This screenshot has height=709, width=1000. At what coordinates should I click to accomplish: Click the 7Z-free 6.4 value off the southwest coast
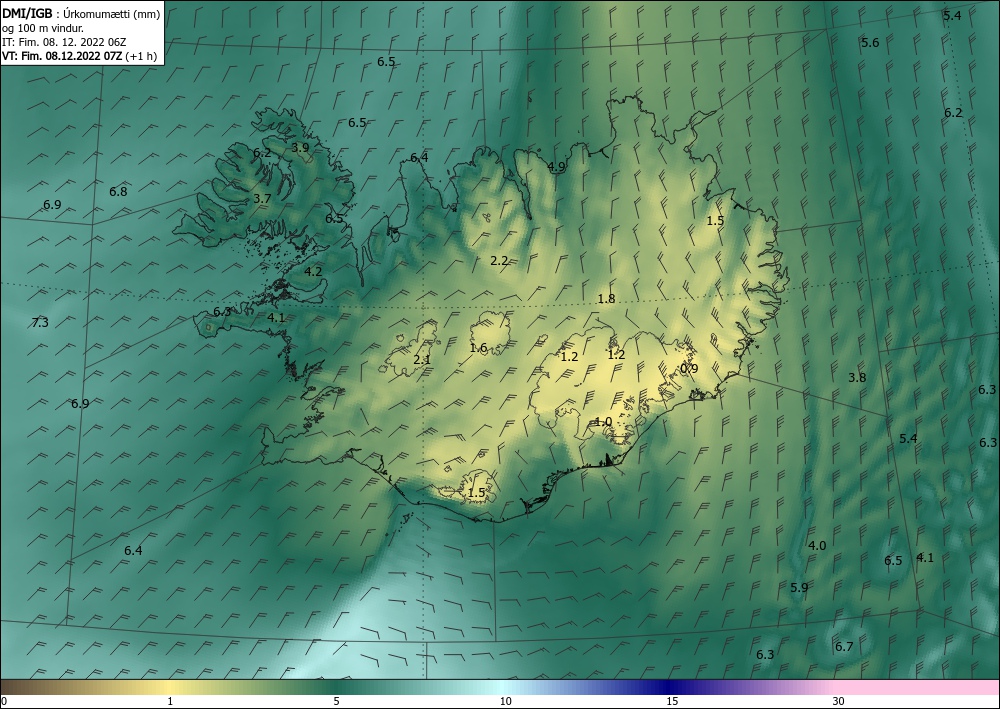click(x=133, y=551)
